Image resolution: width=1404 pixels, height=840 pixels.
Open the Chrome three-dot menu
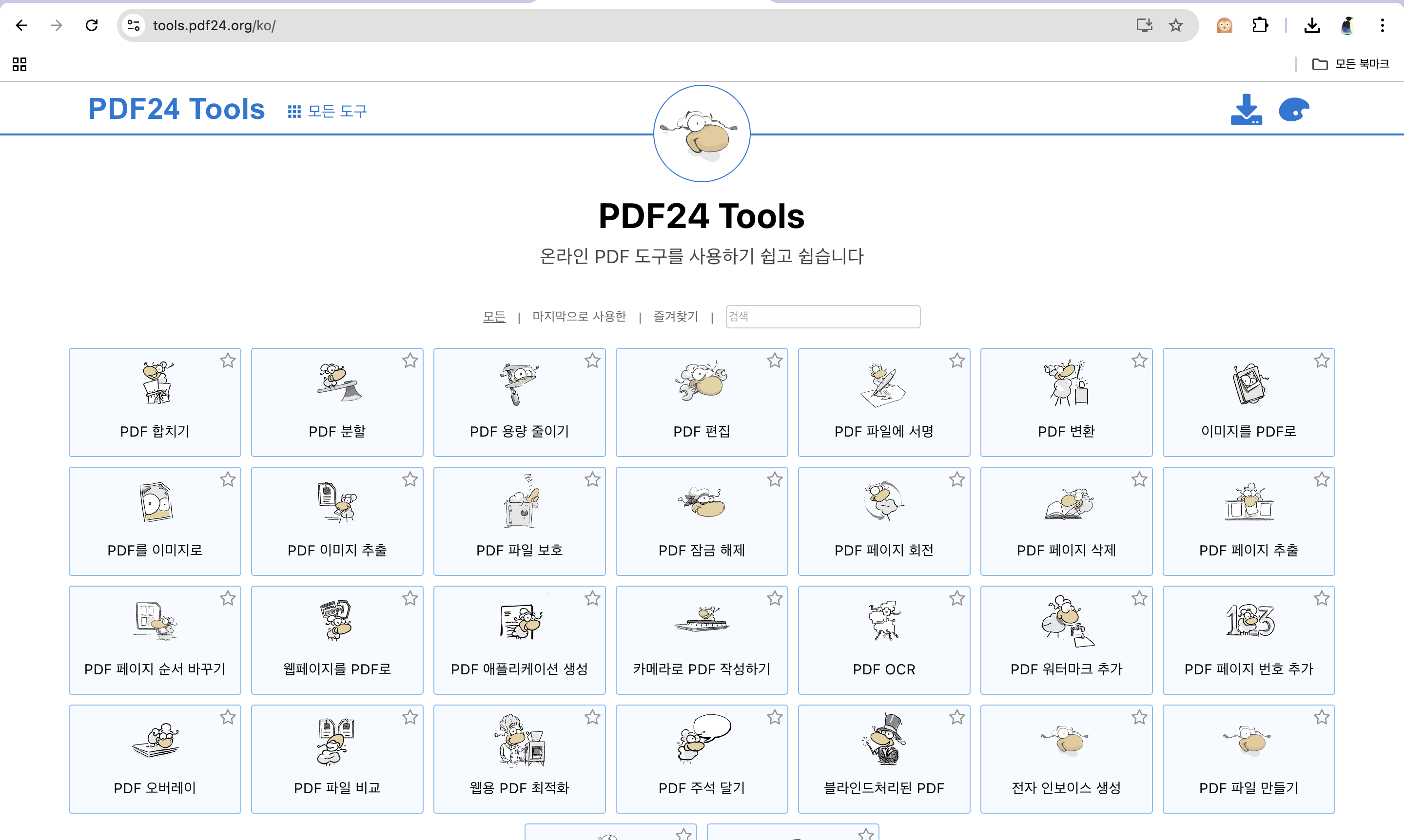pyautogui.click(x=1382, y=25)
